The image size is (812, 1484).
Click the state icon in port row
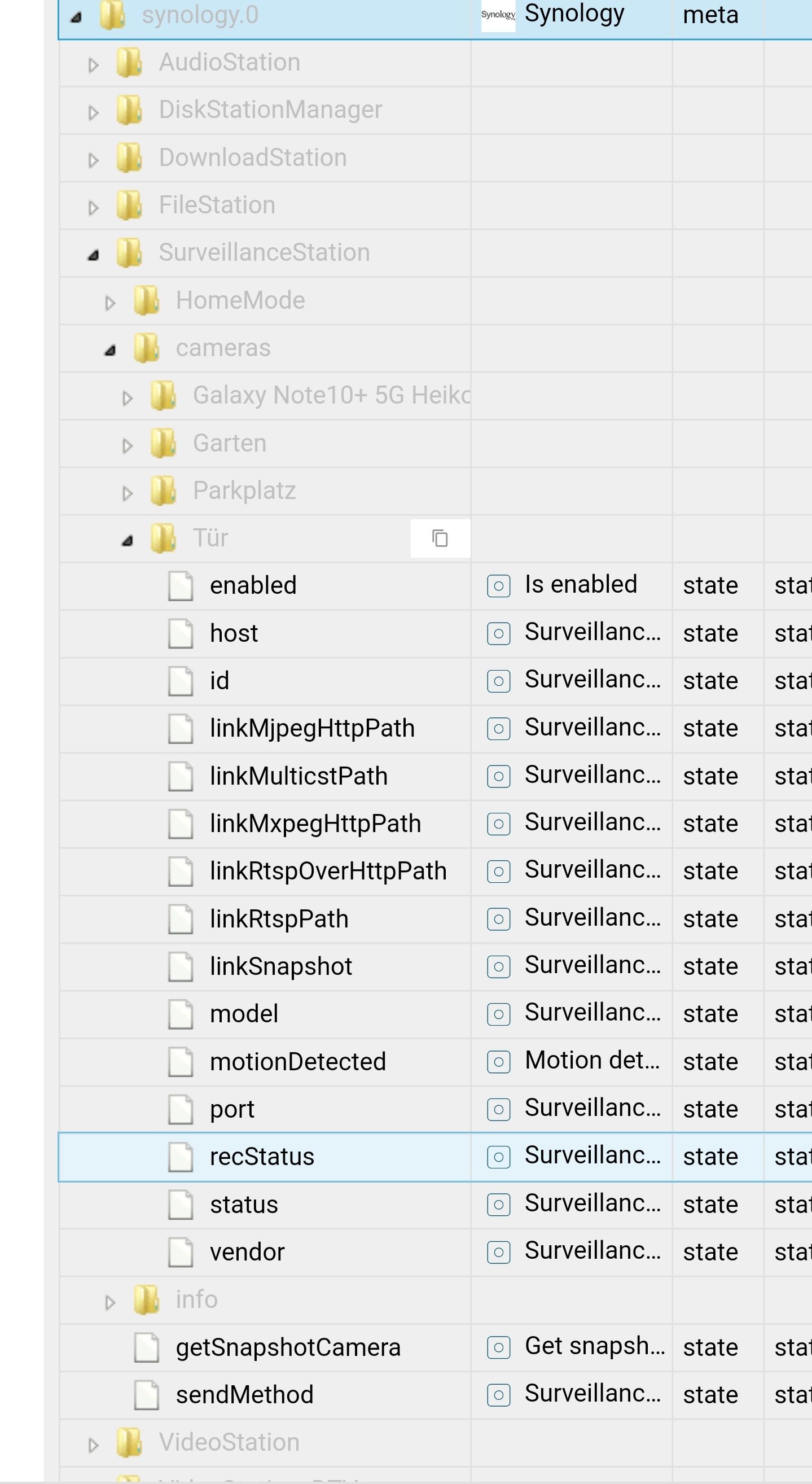click(x=499, y=1110)
